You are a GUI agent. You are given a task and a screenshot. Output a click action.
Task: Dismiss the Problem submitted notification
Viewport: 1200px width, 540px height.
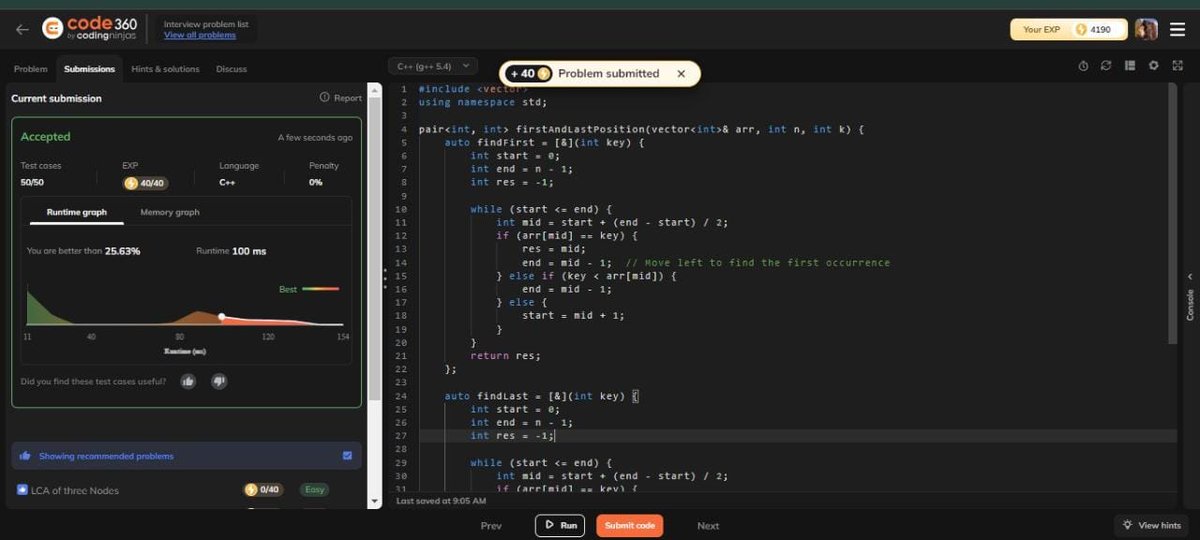coord(681,74)
